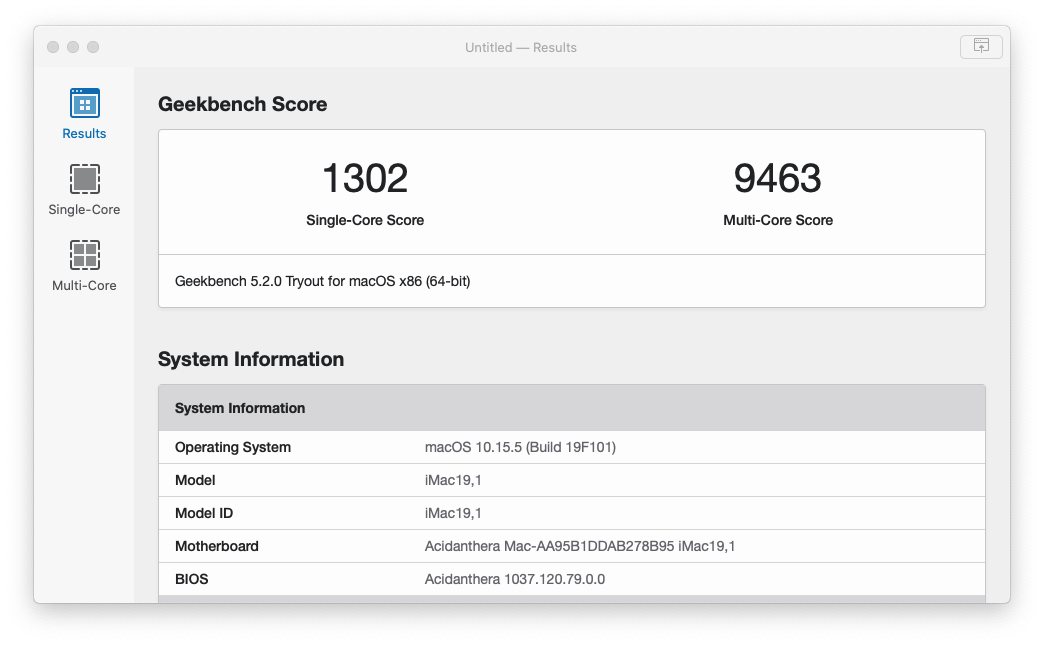Click the Operating System row label
The image size is (1044, 645).
tap(233, 447)
